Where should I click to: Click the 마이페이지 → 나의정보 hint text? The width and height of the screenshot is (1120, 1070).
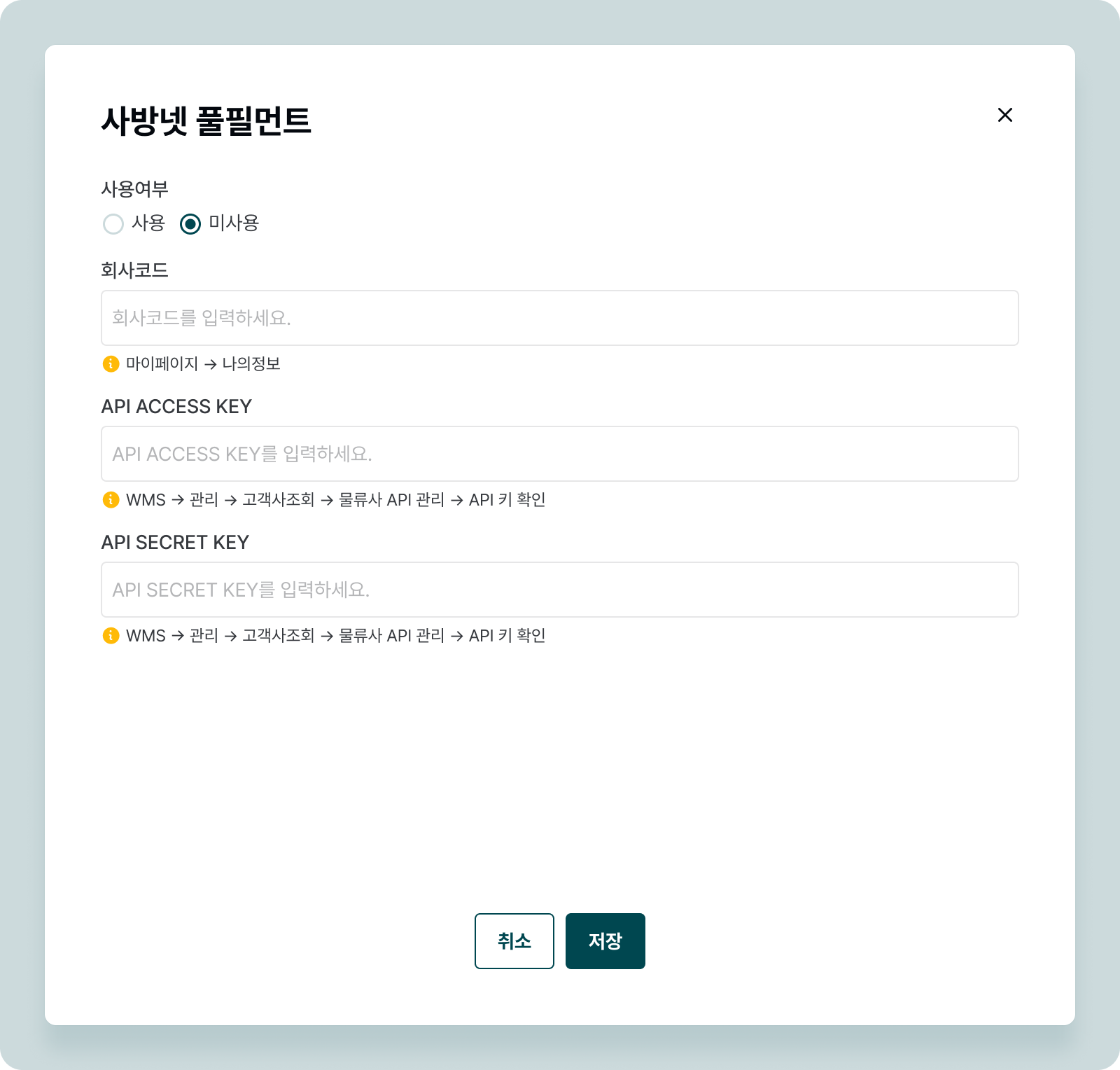pos(203,364)
